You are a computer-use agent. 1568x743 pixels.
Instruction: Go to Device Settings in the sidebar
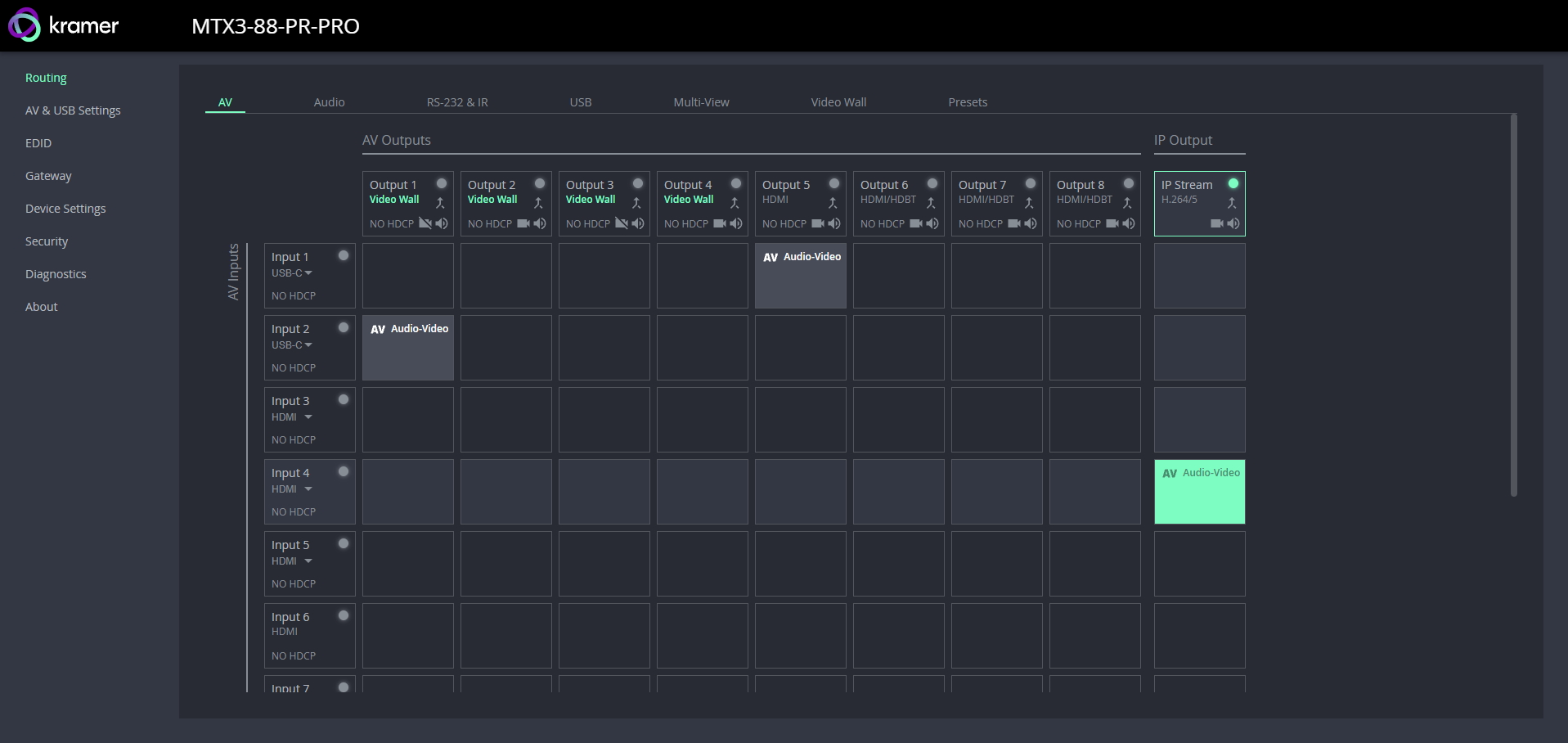click(65, 209)
